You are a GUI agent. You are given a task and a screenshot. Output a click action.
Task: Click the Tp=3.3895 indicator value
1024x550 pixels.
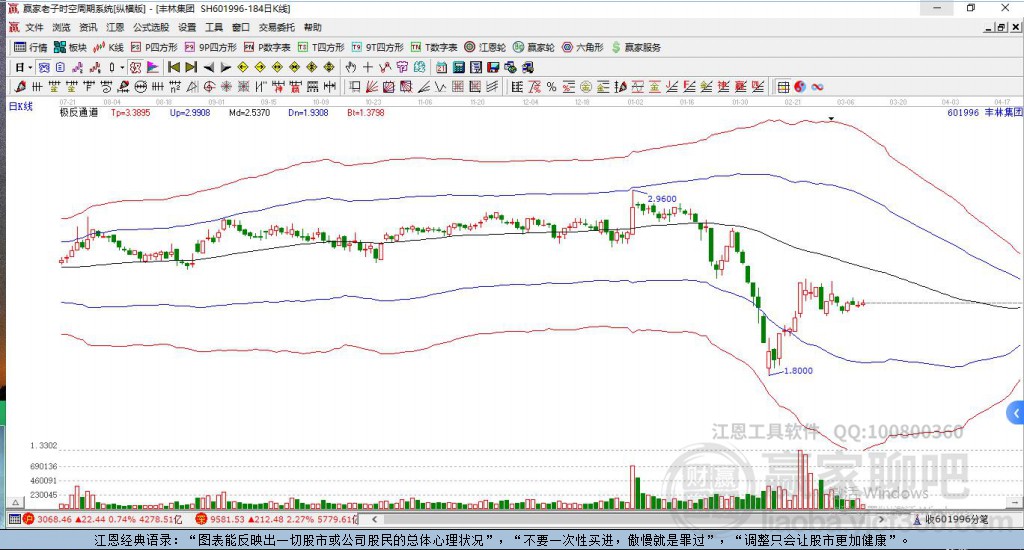point(131,112)
